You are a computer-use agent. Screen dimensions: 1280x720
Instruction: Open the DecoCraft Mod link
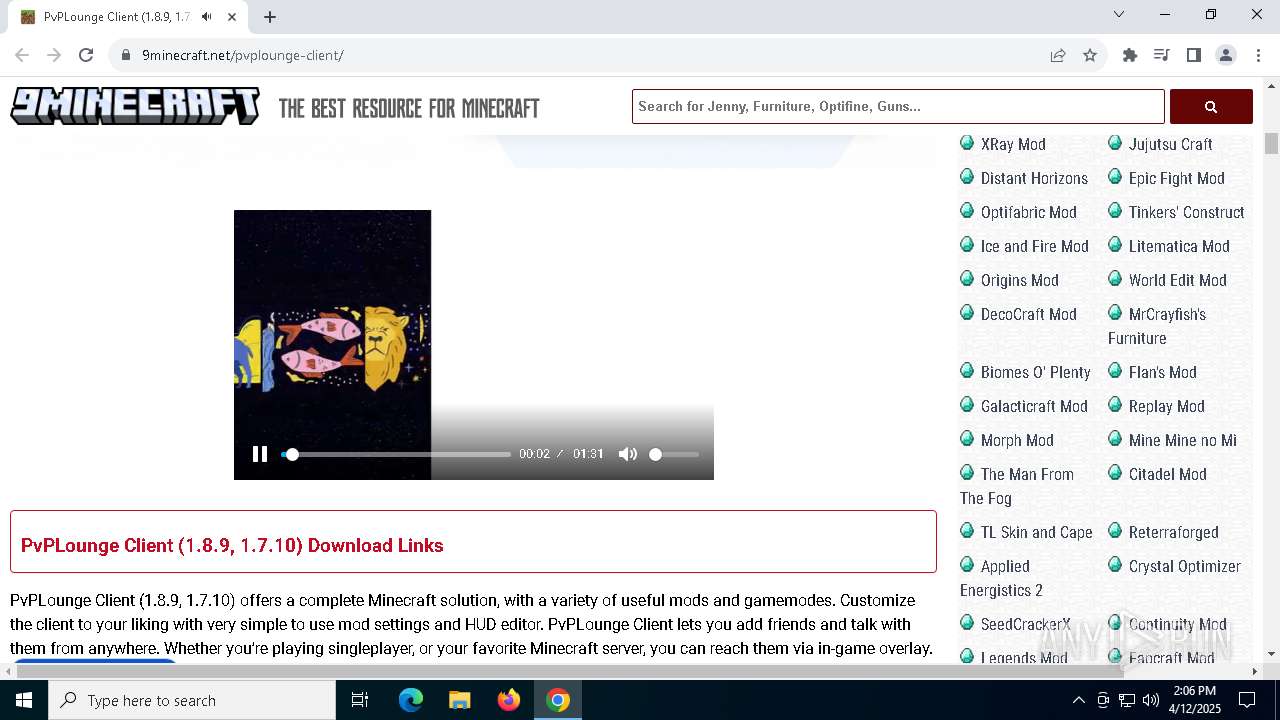pos(1029,314)
